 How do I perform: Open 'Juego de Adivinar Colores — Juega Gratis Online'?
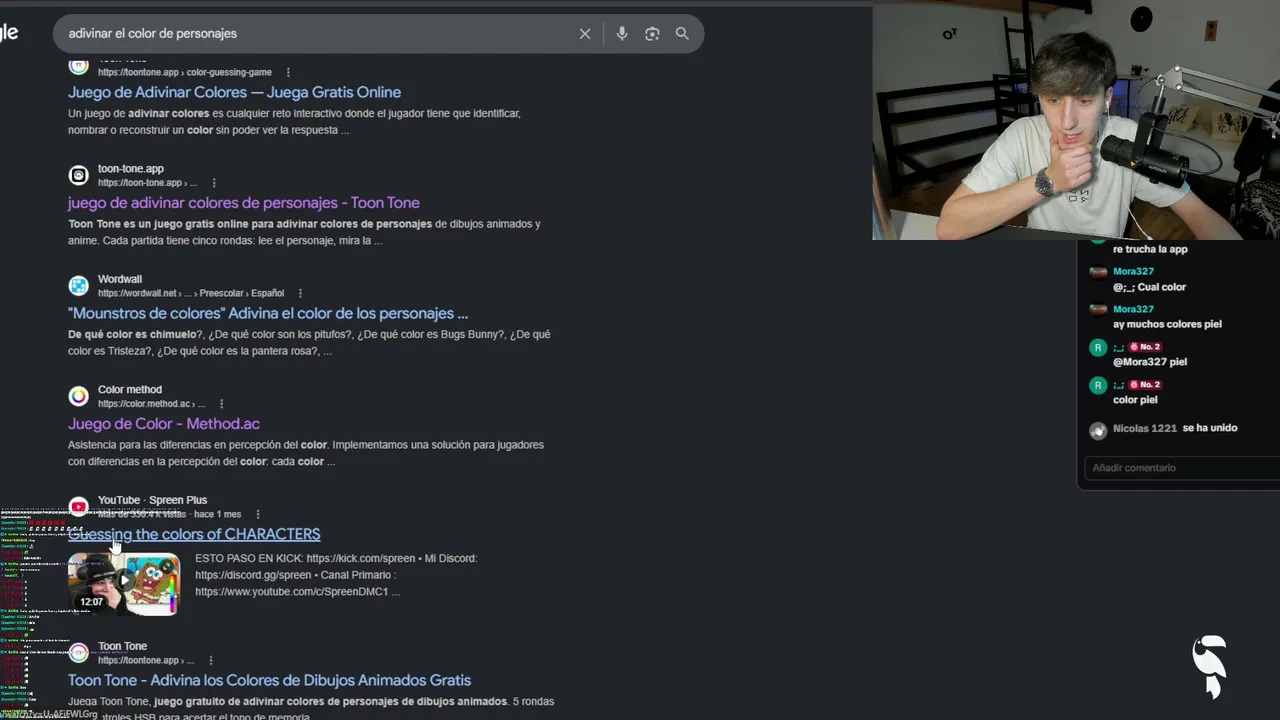tap(234, 92)
